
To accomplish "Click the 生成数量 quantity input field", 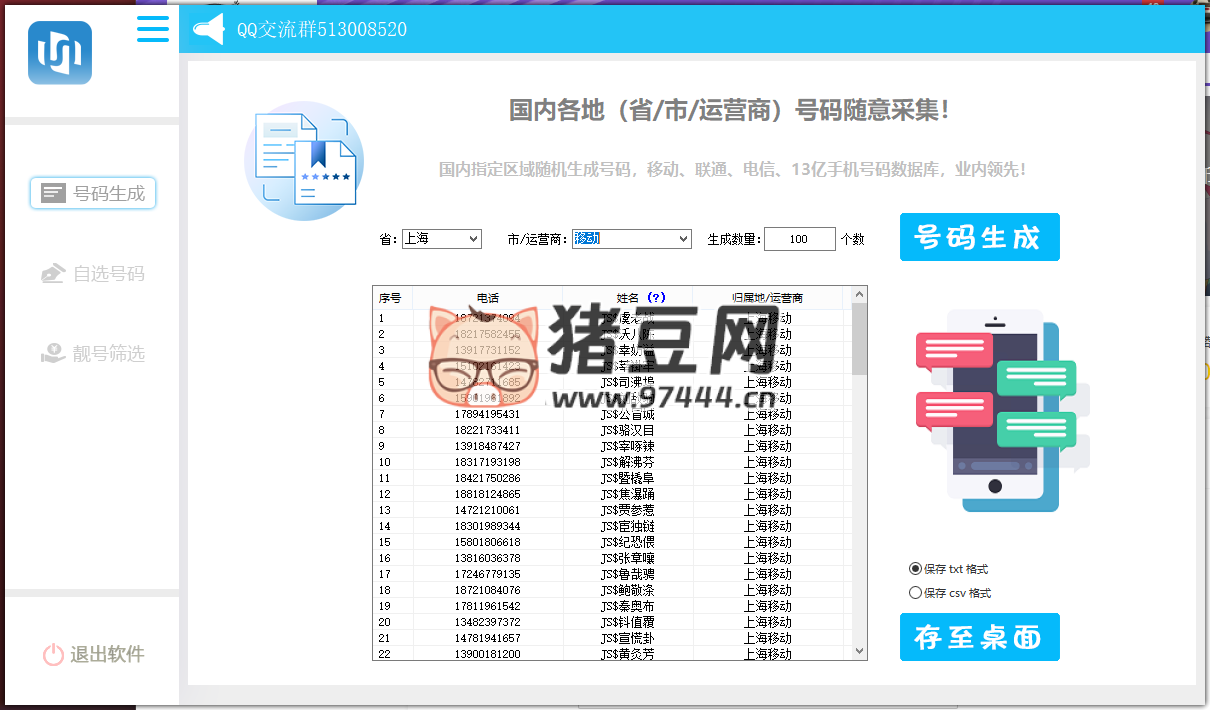I will [799, 239].
